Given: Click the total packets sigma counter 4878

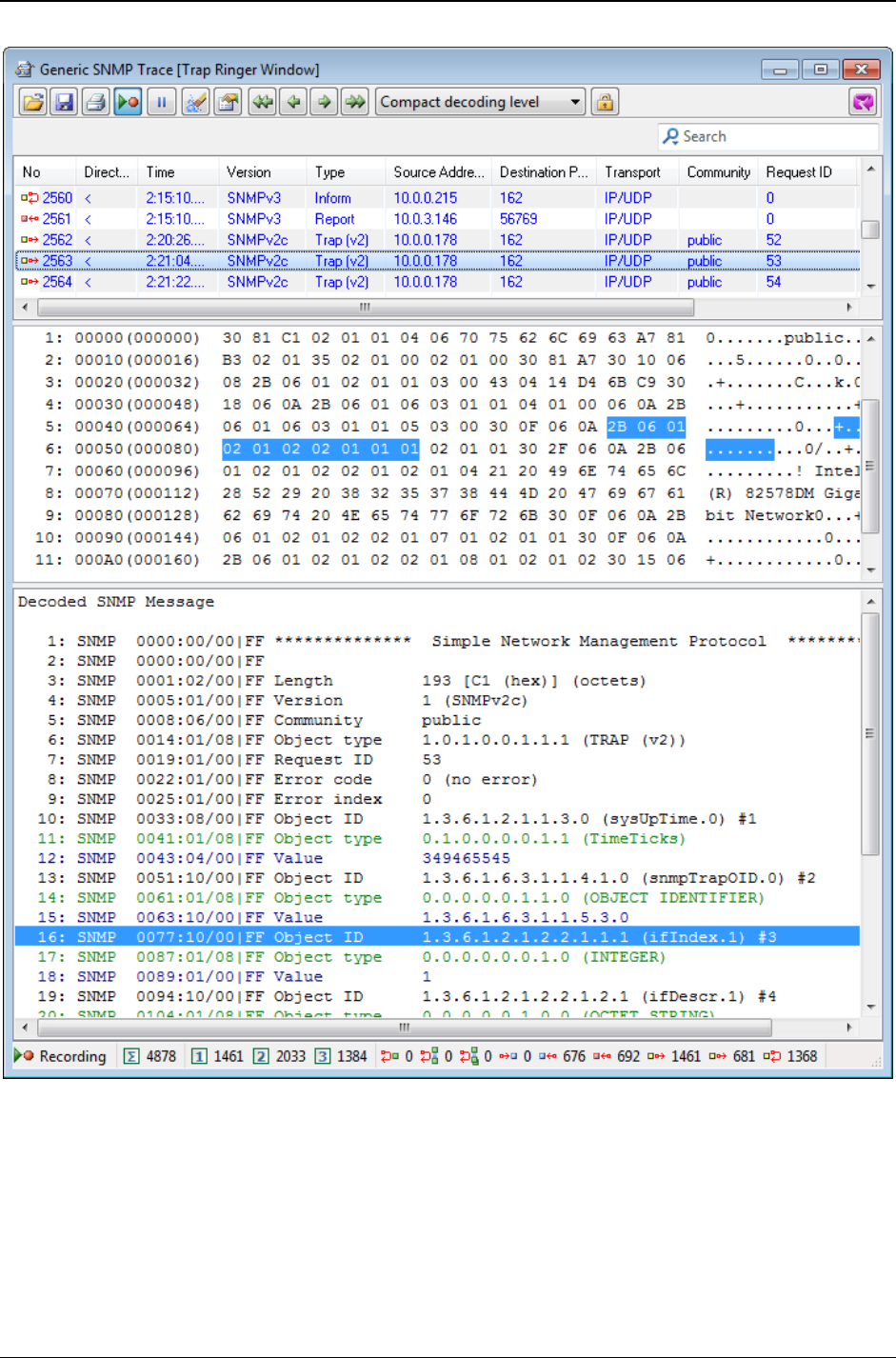Looking at the screenshot, I should 150,1056.
